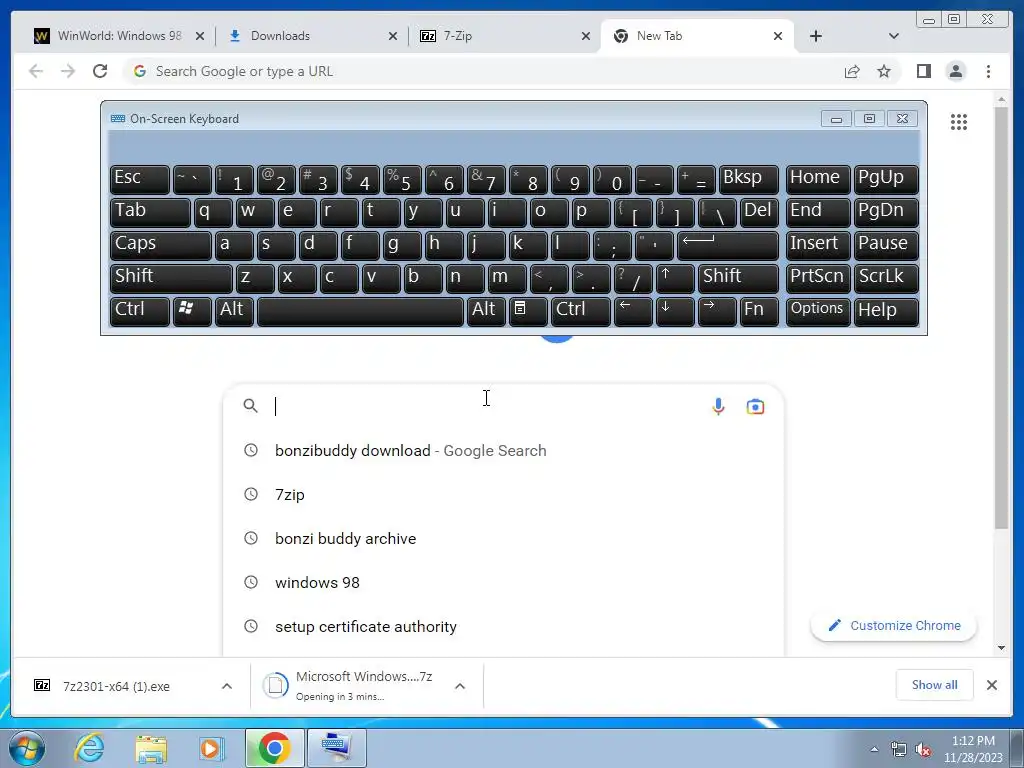Image resolution: width=1024 pixels, height=768 pixels.
Task: Choose bonzibuddy download suggestion
Action: pyautogui.click(x=503, y=451)
